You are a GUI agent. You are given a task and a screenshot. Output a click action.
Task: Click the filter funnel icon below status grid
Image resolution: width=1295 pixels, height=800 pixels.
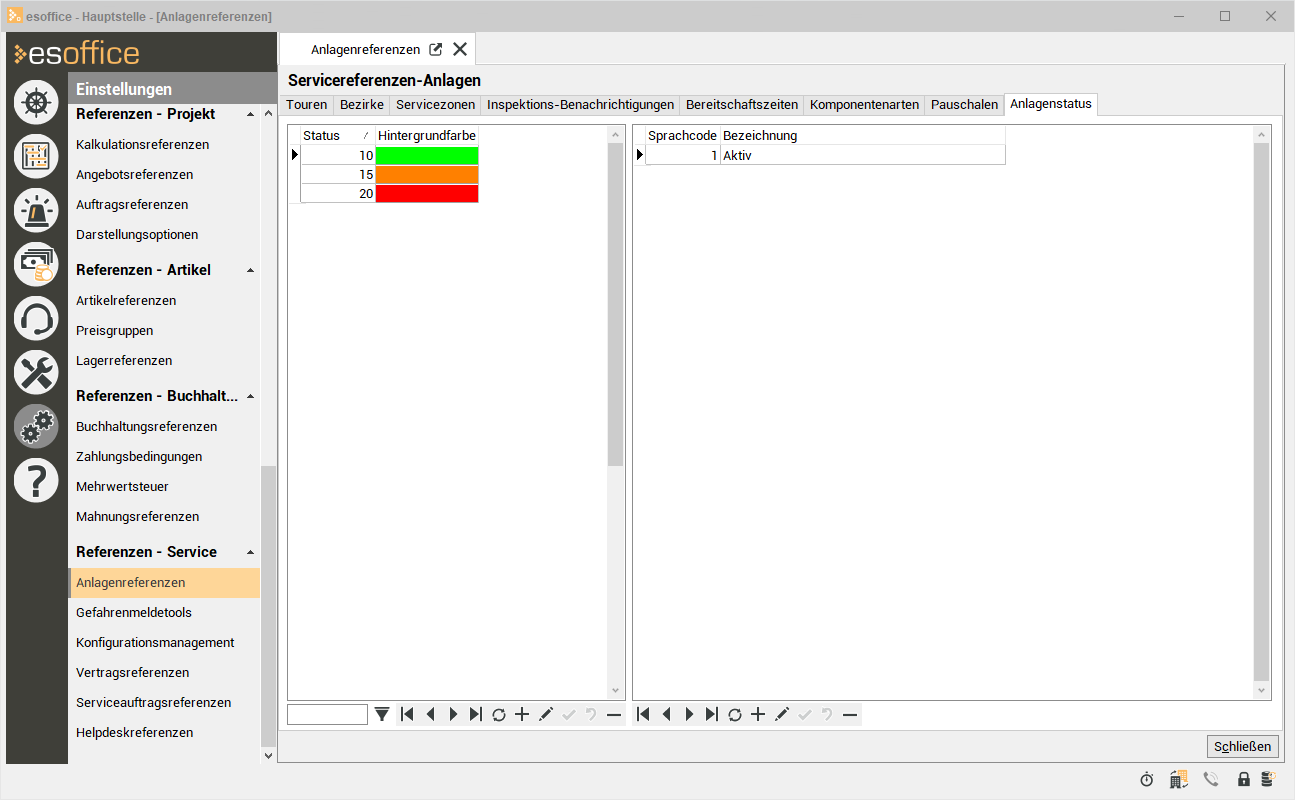(x=382, y=714)
